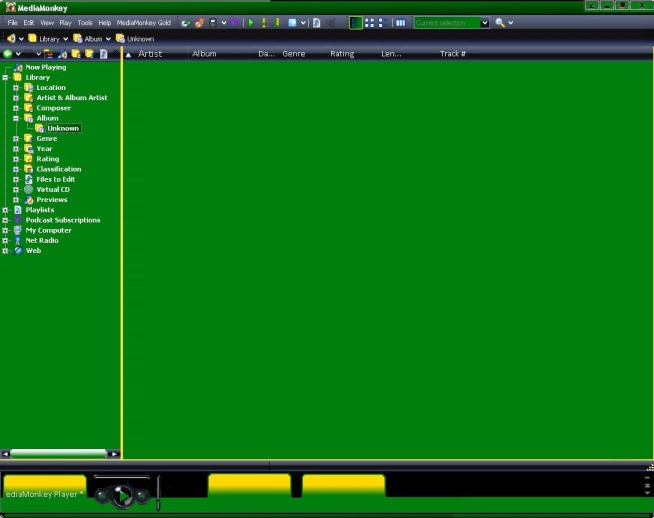Click the Classification folder icon

[28, 169]
